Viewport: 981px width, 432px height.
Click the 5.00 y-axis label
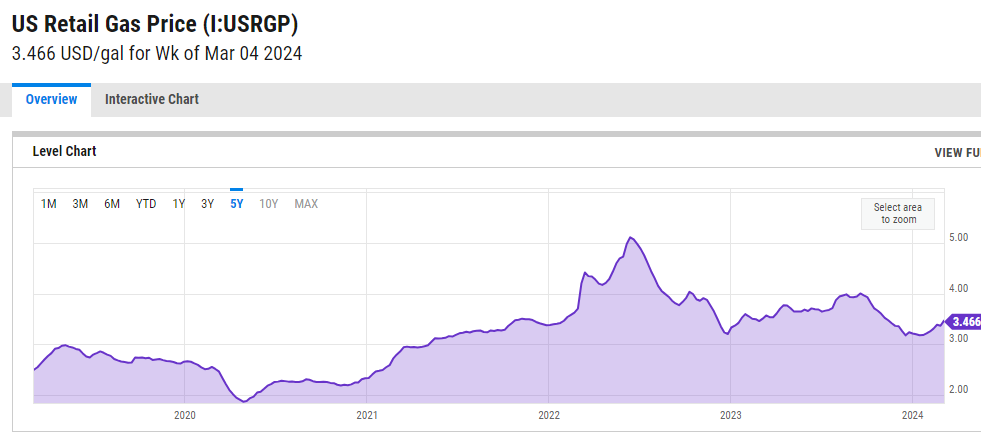point(959,237)
